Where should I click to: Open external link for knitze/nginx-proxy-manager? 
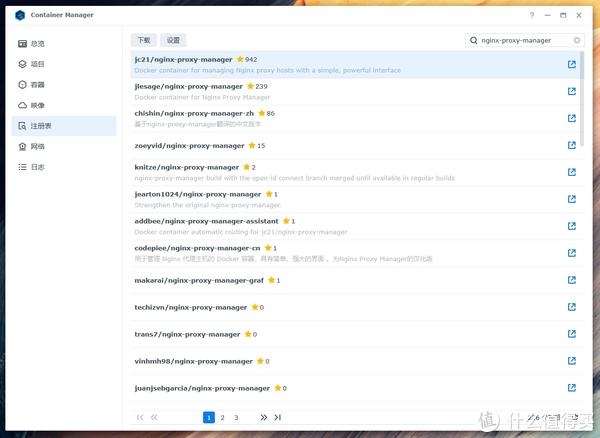[572, 172]
